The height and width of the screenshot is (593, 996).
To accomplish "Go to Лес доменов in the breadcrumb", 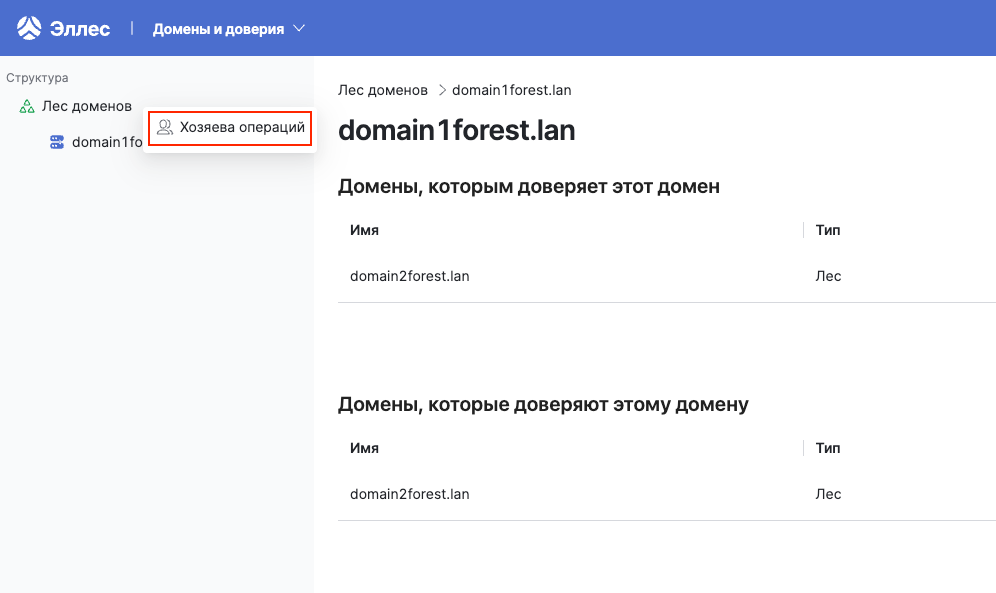I will click(x=383, y=90).
